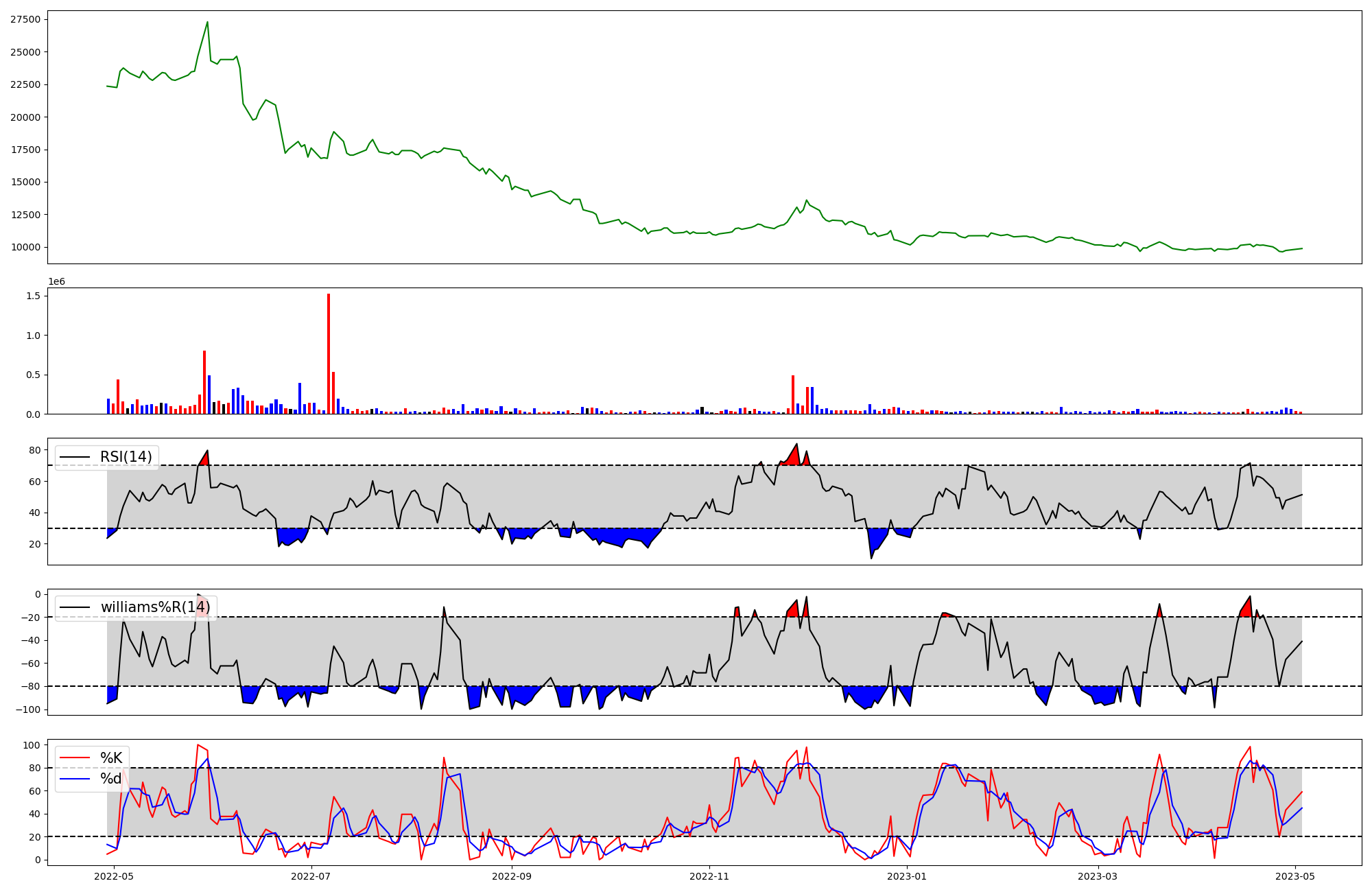This screenshot has width=1372, height=892.
Task: Click the 2023-01 x-axis date label
Action: [x=908, y=876]
